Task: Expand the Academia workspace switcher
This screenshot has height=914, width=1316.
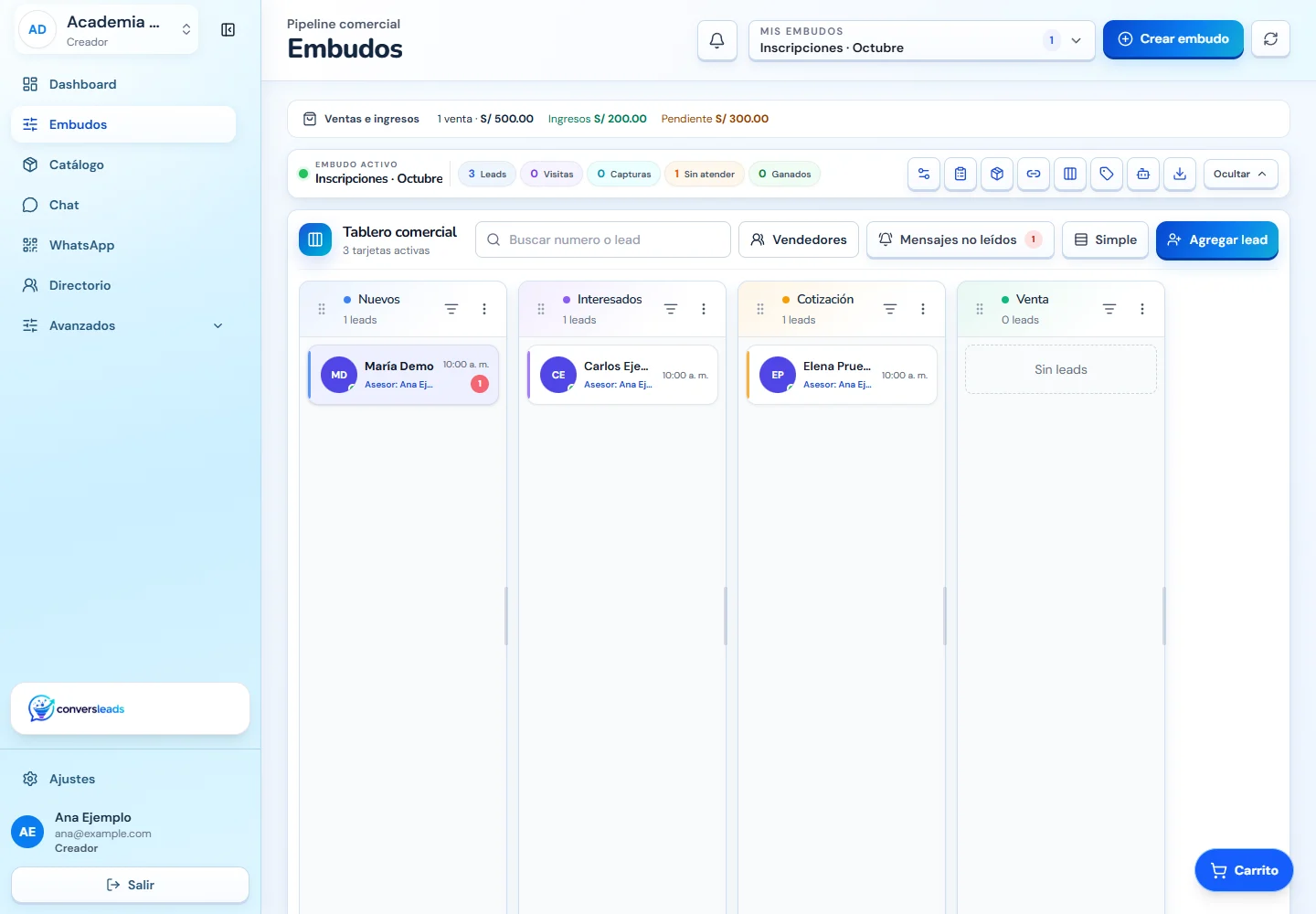Action: [108, 30]
